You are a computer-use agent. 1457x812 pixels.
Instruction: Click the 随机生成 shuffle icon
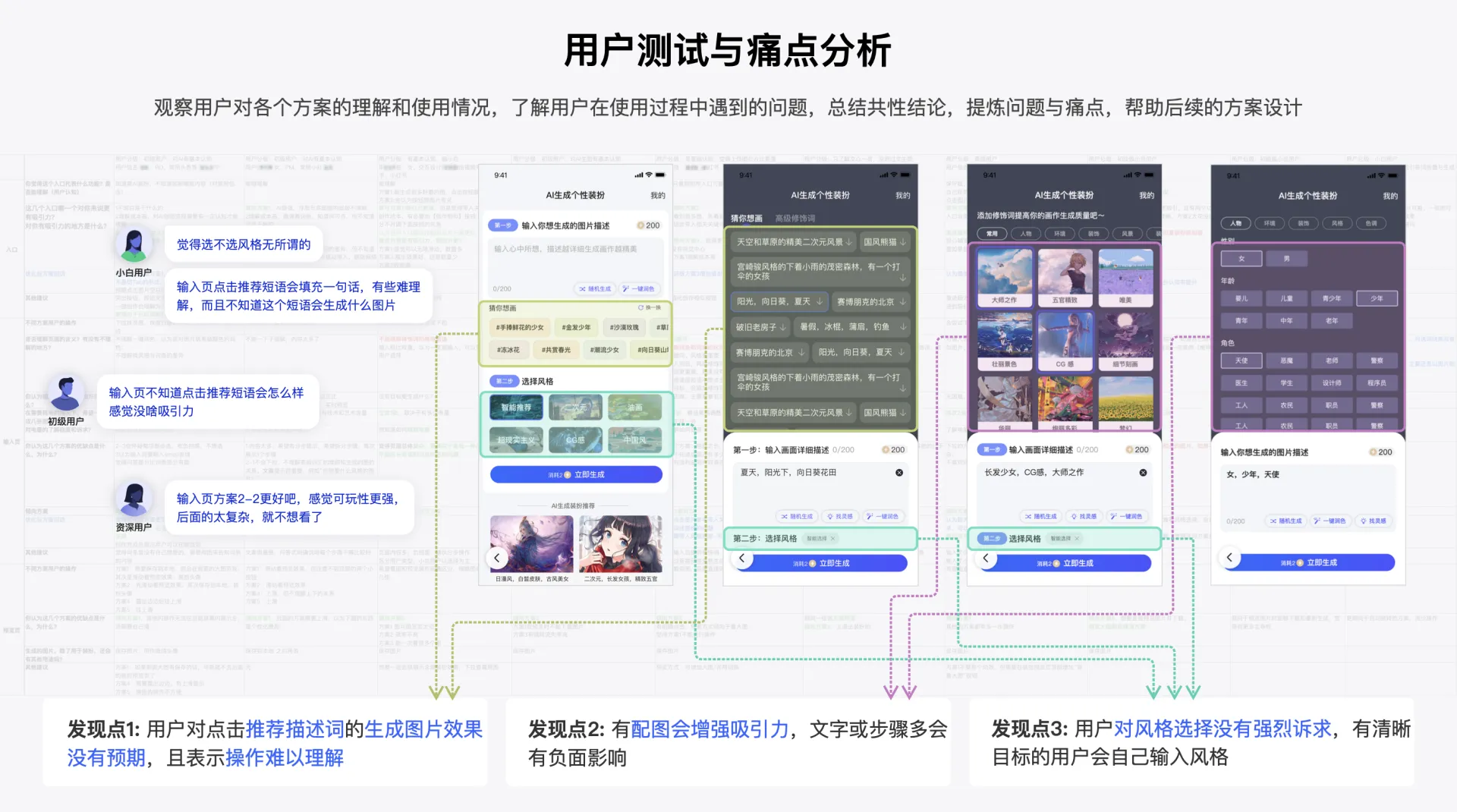coord(584,288)
